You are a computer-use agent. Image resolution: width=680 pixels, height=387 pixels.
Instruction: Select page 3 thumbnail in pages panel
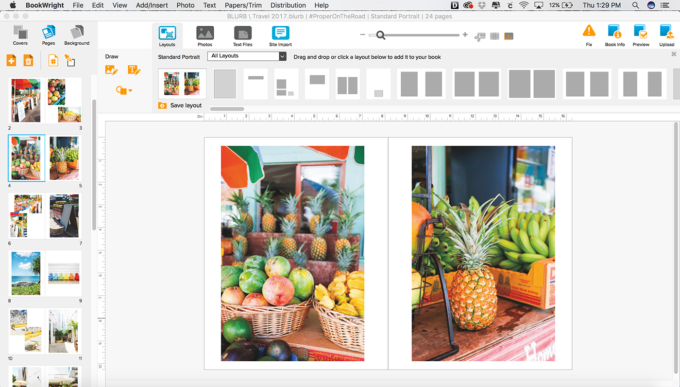[64, 100]
